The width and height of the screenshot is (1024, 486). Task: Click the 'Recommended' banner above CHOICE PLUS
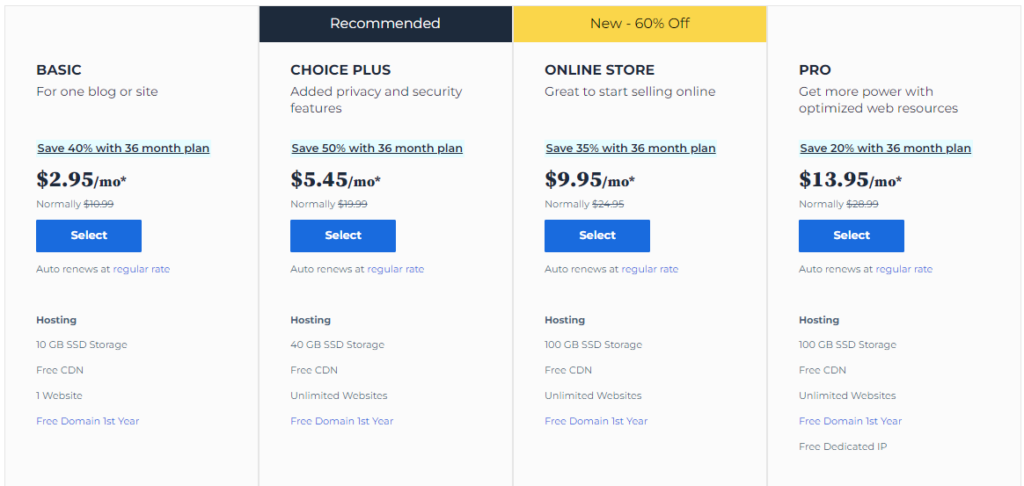coord(385,23)
